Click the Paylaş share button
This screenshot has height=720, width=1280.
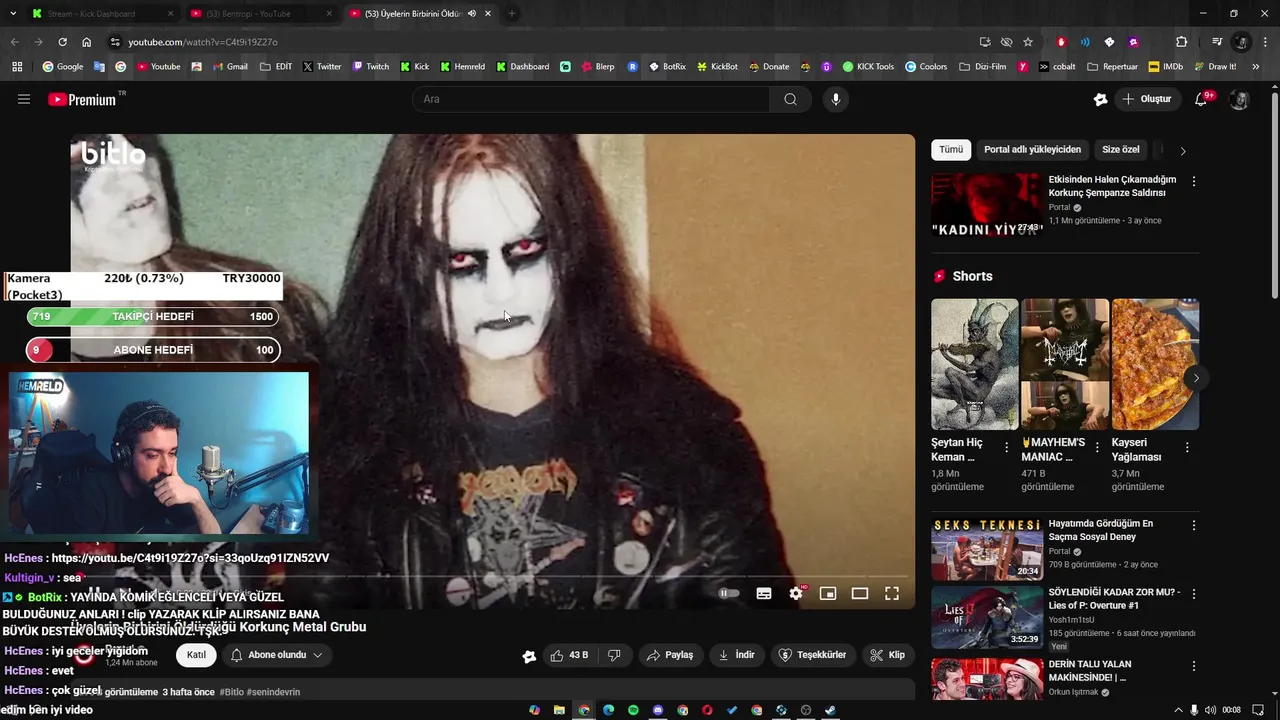[x=670, y=655]
